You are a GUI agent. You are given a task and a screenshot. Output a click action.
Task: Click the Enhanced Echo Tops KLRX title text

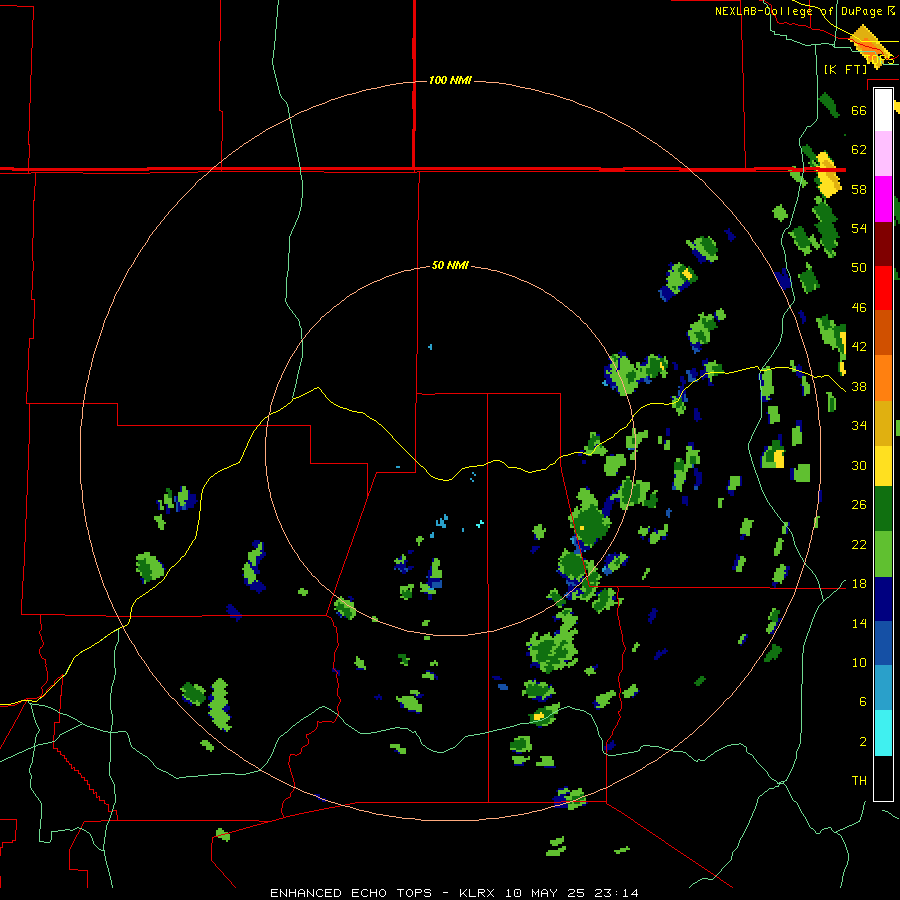(454, 893)
